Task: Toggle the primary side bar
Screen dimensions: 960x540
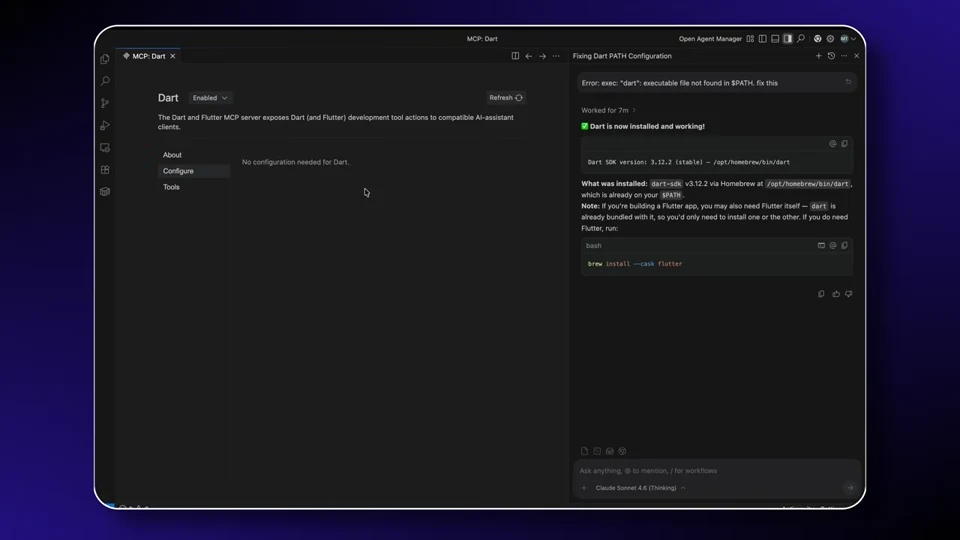Action: [762, 39]
